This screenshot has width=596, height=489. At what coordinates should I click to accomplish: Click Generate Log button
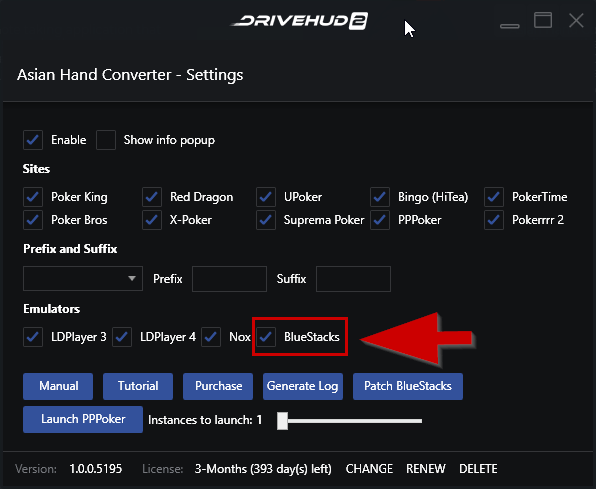[303, 386]
